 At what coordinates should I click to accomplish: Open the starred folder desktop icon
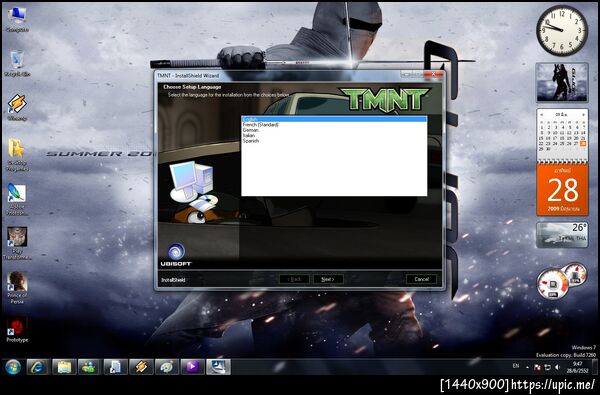(17, 155)
